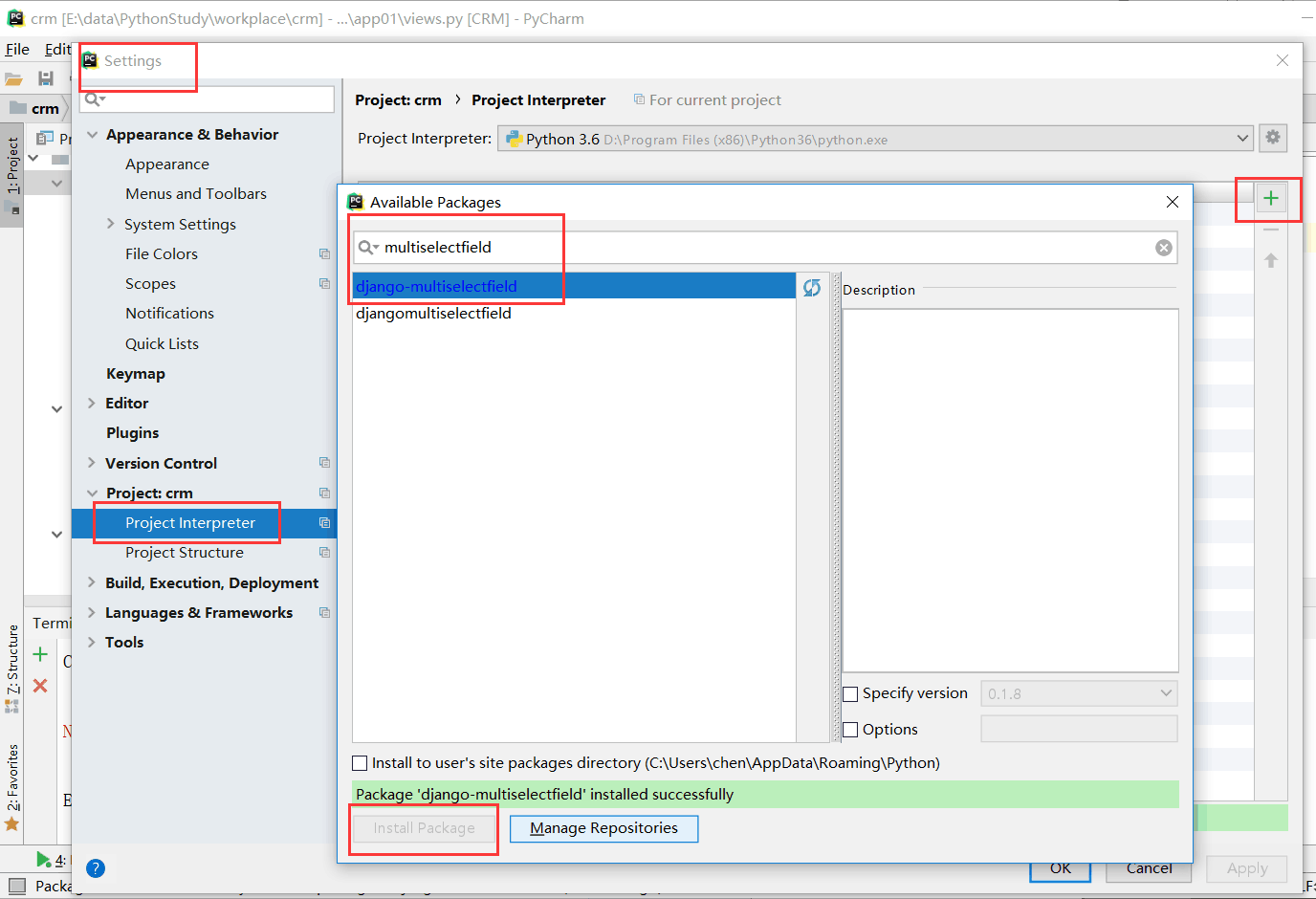The image size is (1316, 899).
Task: Select Appearance under Appearance & Behavior
Action: point(167,164)
